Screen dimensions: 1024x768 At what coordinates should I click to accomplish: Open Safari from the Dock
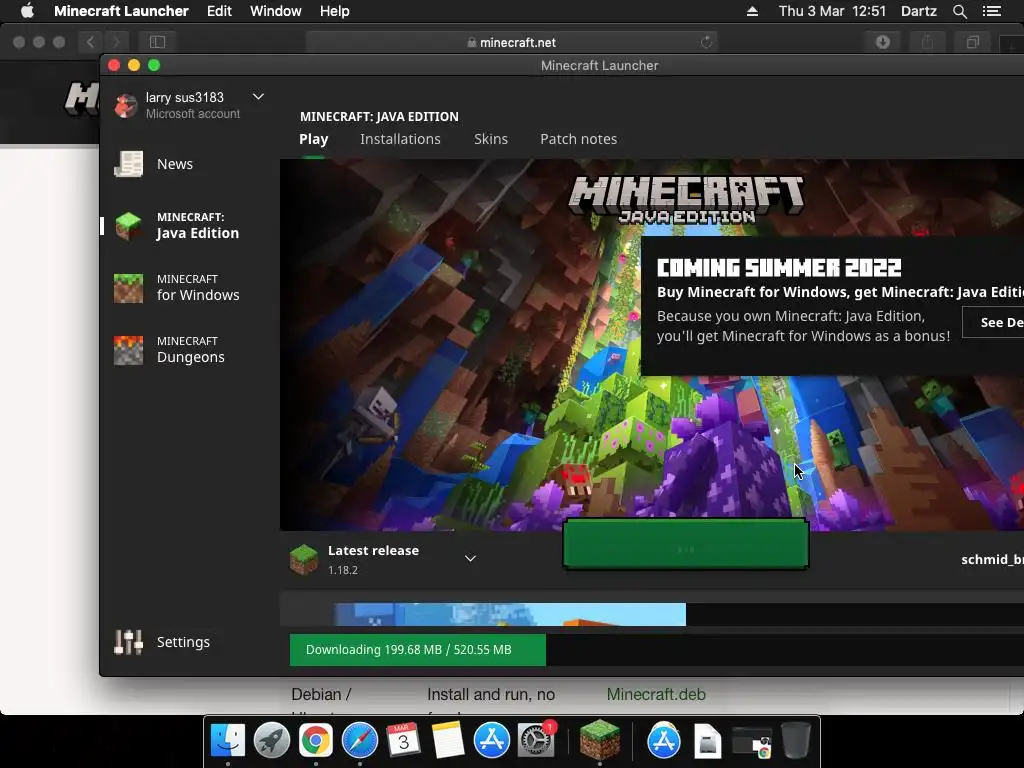coord(360,741)
